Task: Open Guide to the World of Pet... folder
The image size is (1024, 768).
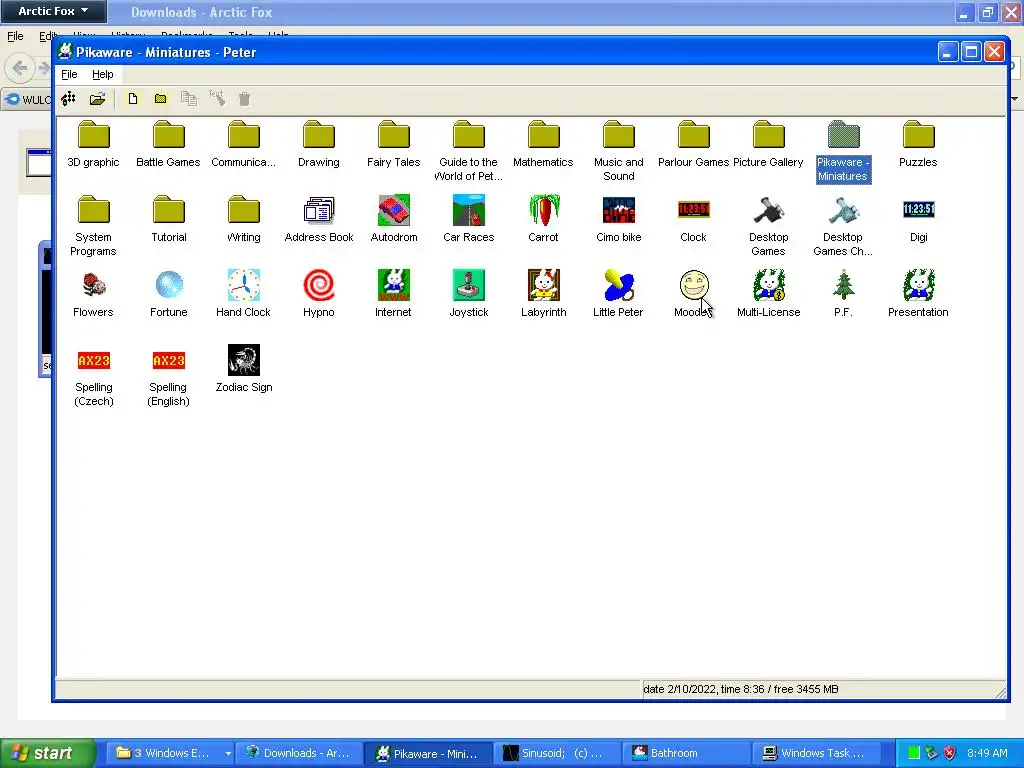Action: click(469, 152)
